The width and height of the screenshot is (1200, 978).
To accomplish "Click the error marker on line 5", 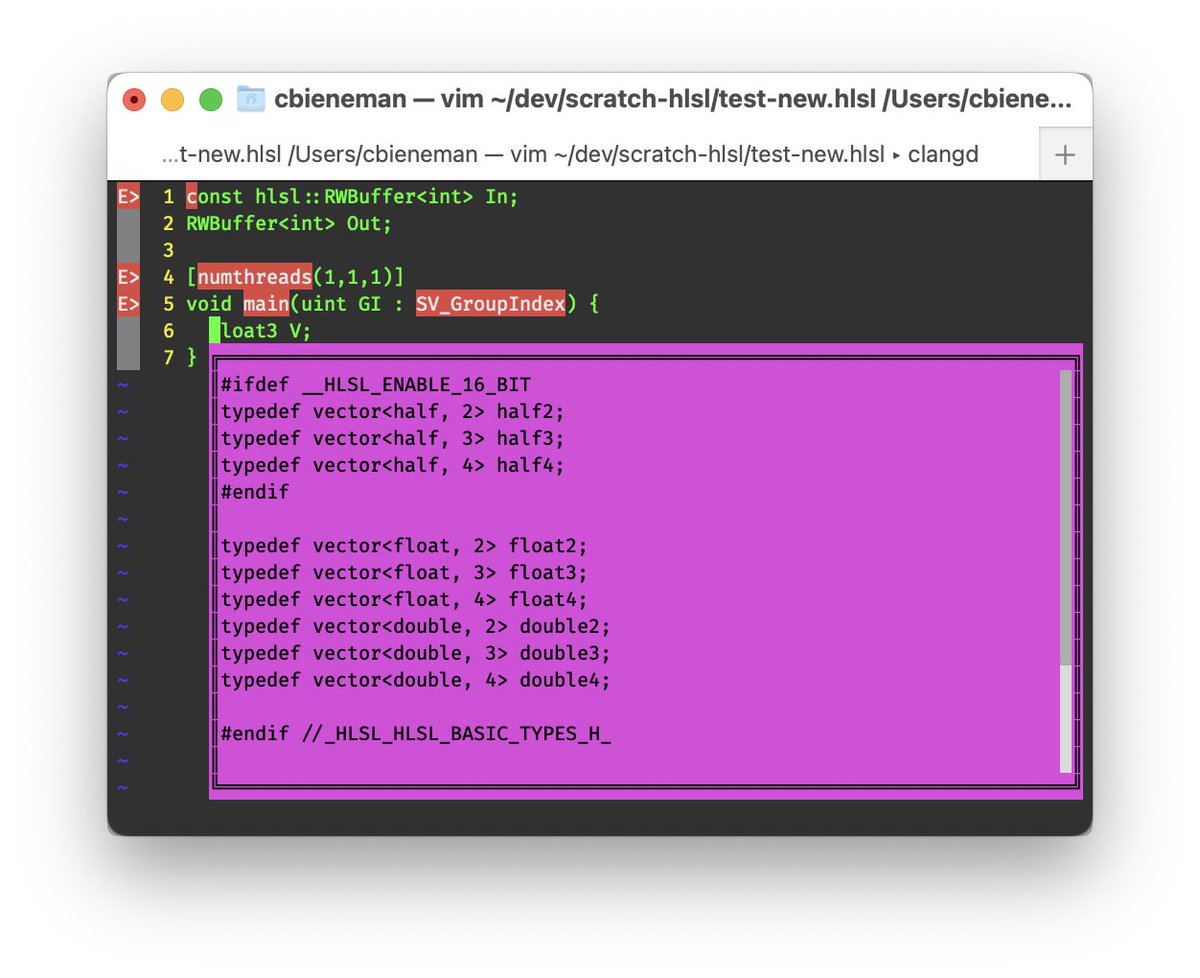I will pyautogui.click(x=128, y=304).
